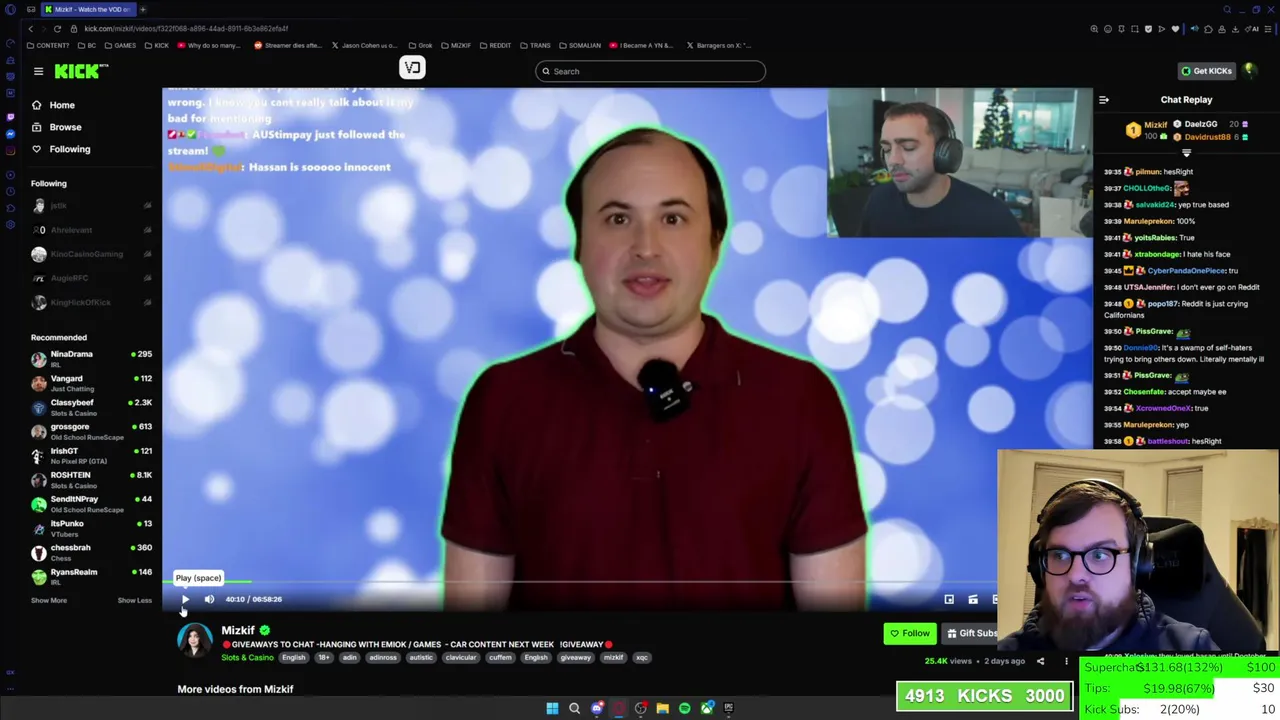Open the browser AI tool icon
Screen dimensions: 1280x720
click(1254, 29)
